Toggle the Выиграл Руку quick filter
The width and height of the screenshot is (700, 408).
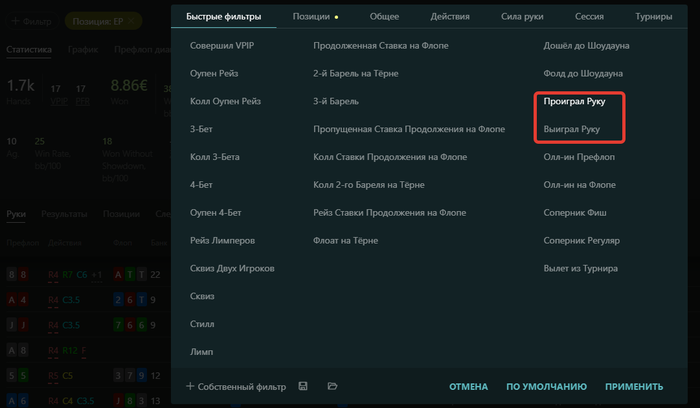point(571,129)
